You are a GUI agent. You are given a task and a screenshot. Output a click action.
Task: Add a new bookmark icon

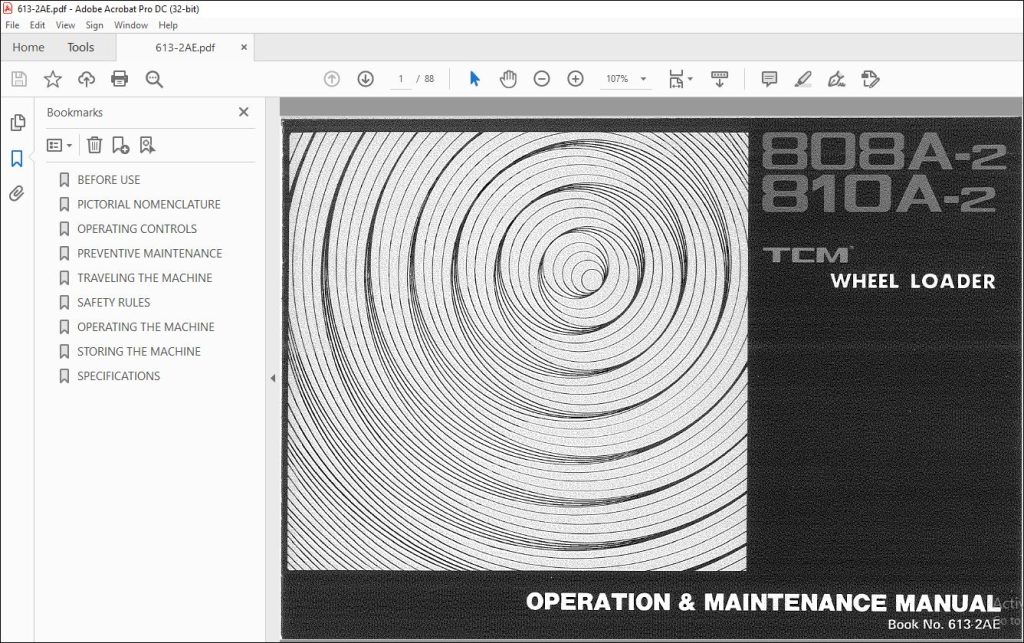120,145
